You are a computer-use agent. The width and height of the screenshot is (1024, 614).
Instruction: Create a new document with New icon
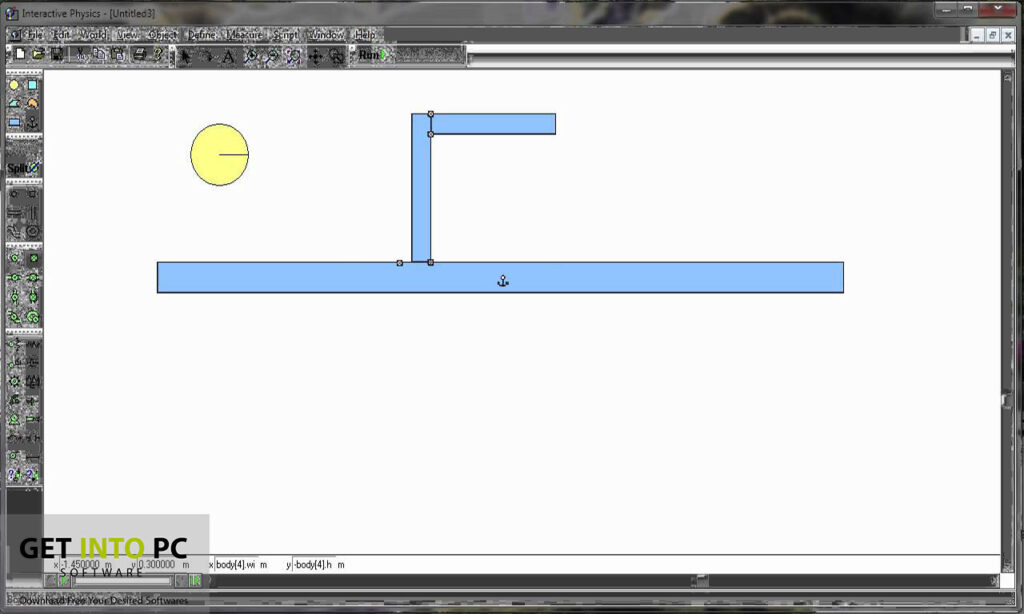(x=20, y=55)
